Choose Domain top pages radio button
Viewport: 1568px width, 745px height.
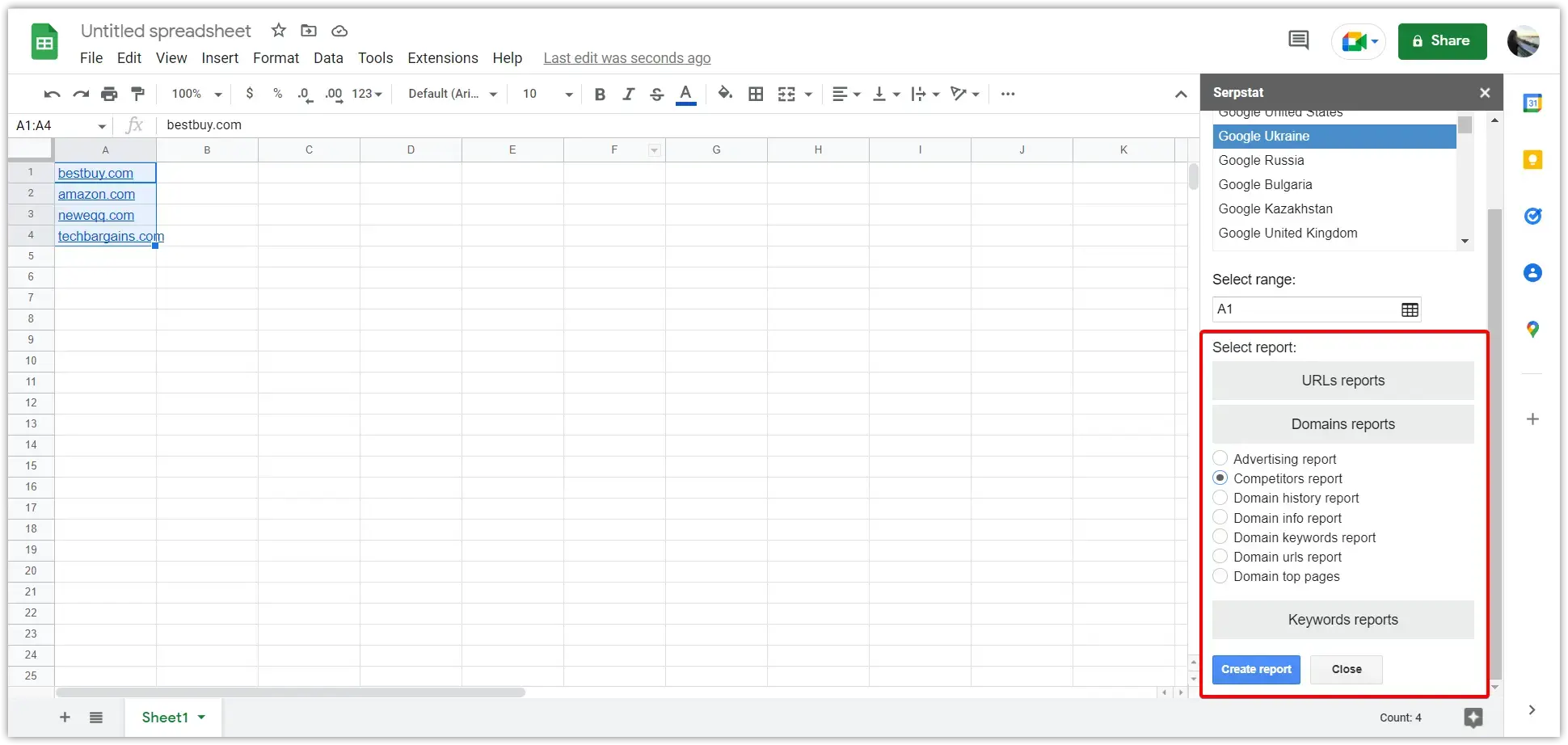click(x=1220, y=576)
